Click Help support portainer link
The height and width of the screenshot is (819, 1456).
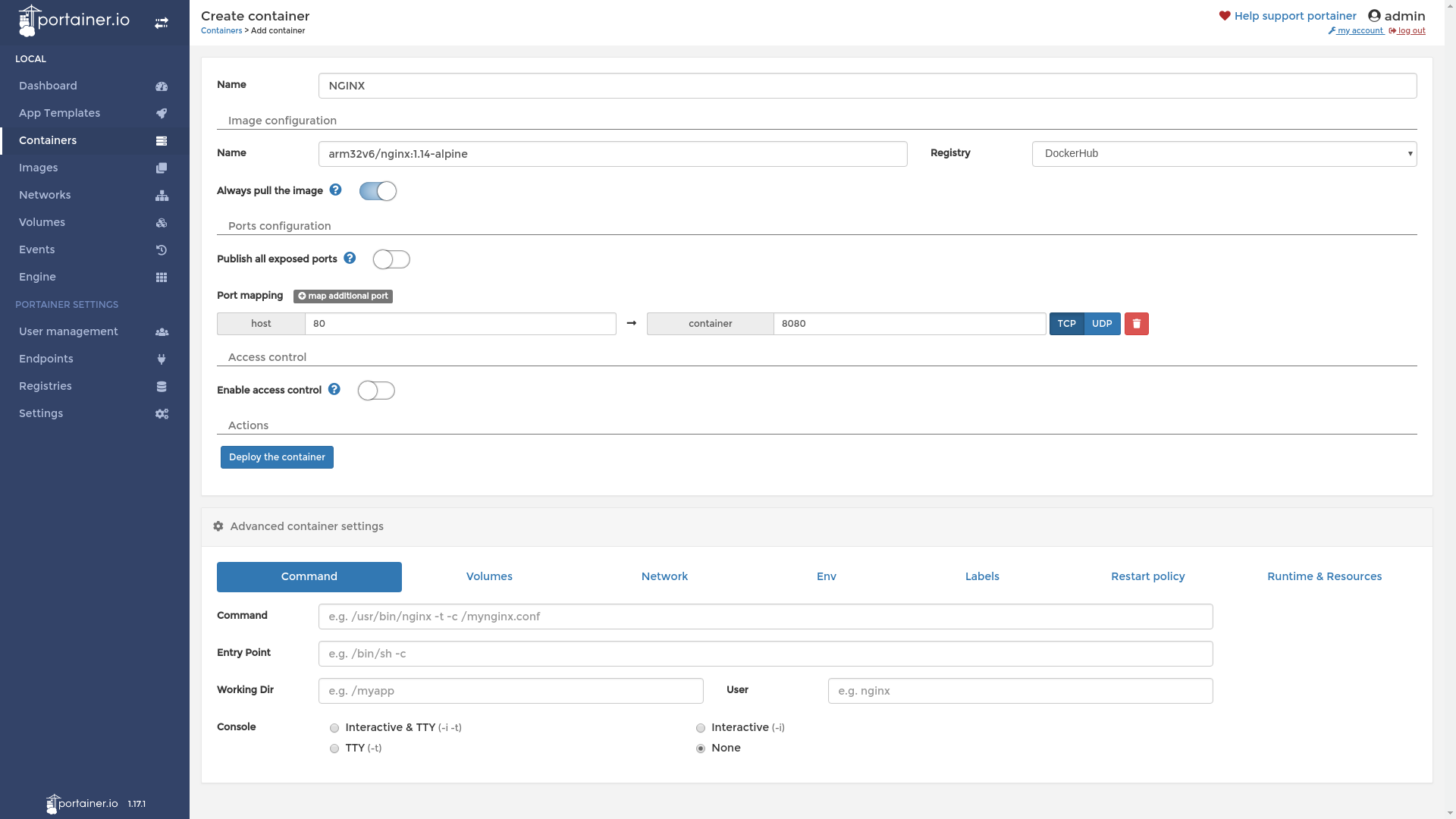click(x=1295, y=16)
